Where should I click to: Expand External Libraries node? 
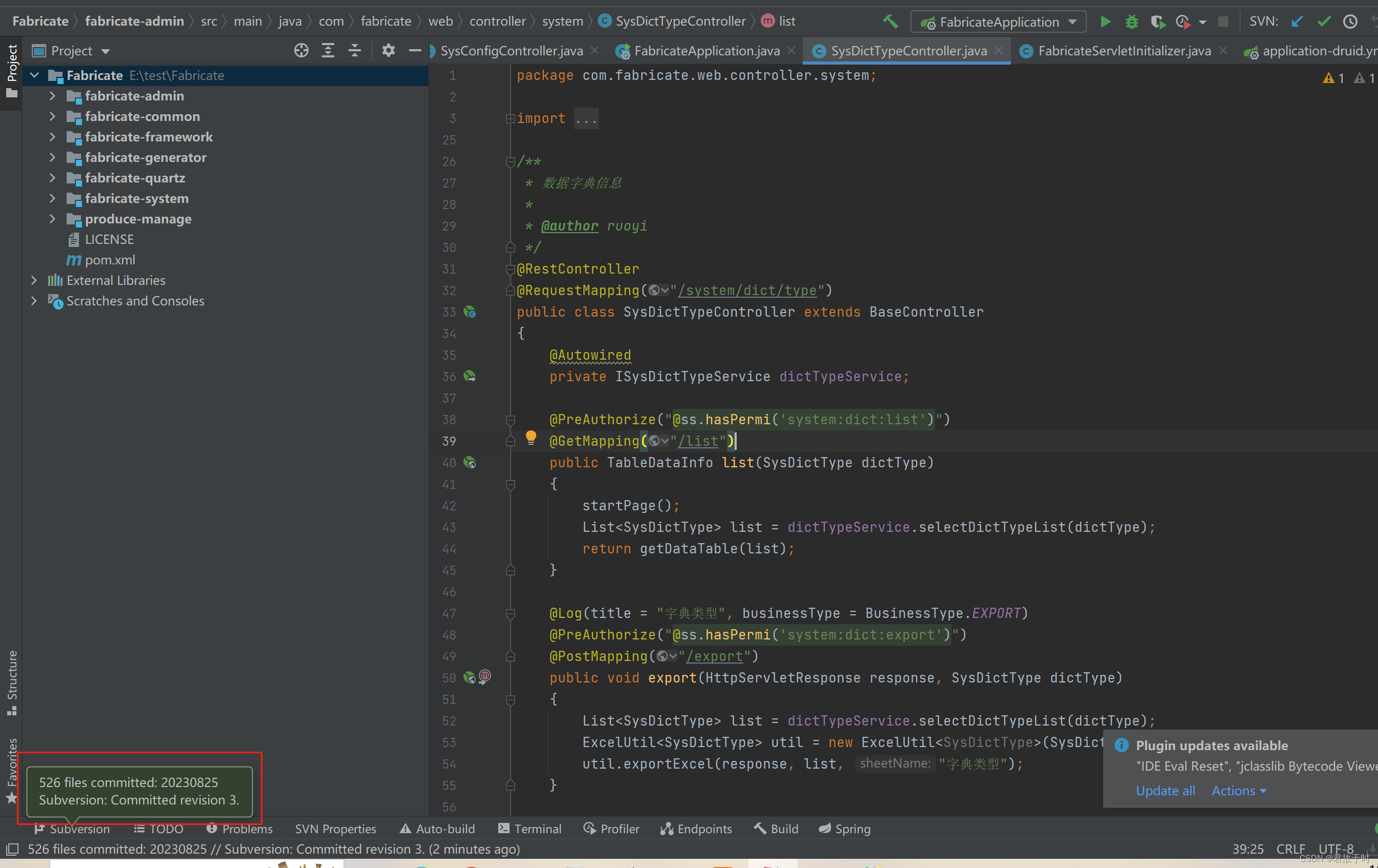[34, 280]
